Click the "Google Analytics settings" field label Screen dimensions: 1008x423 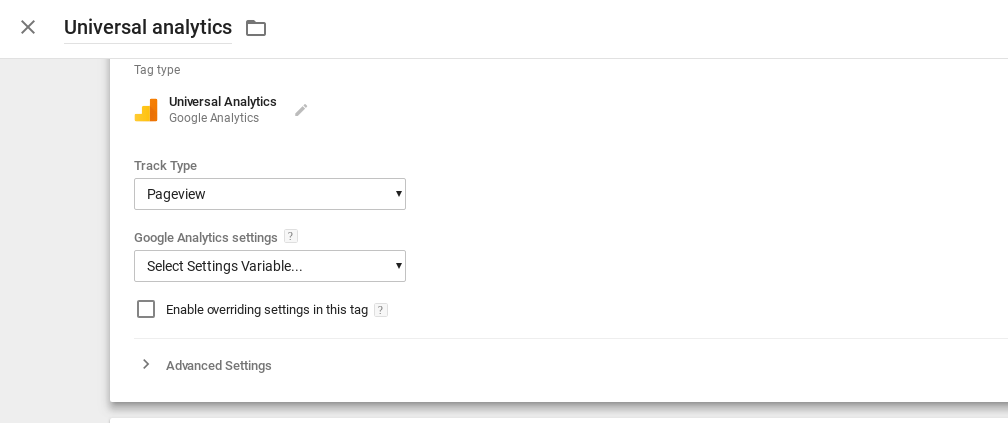click(x=206, y=238)
